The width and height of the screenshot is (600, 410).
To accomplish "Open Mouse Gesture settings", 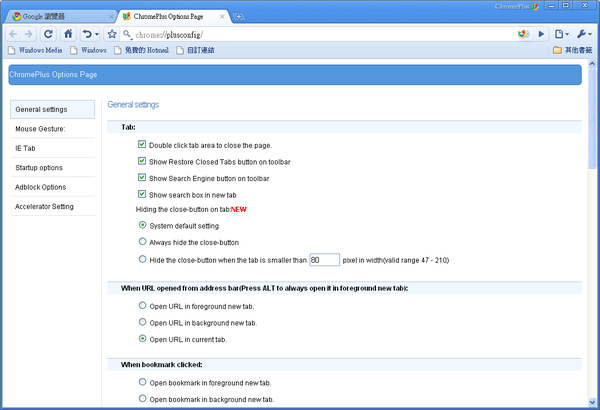I will coord(52,129).
